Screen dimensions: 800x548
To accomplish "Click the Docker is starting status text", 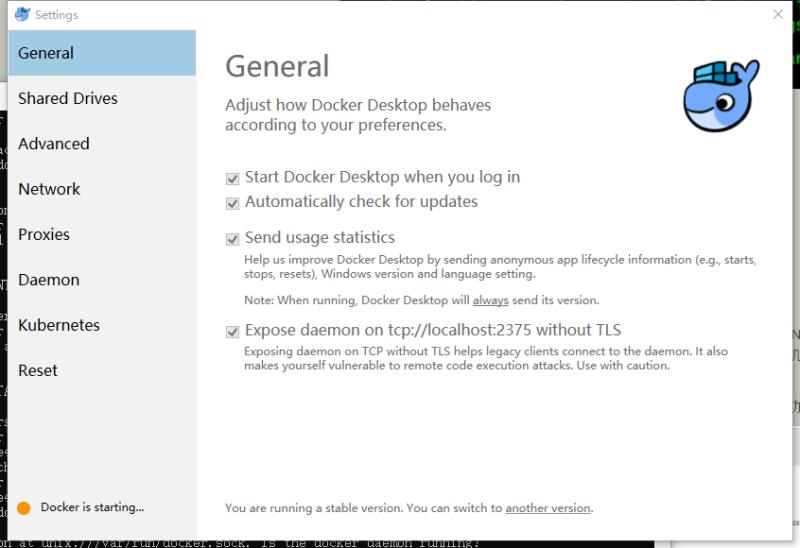I will pyautogui.click(x=92, y=507).
